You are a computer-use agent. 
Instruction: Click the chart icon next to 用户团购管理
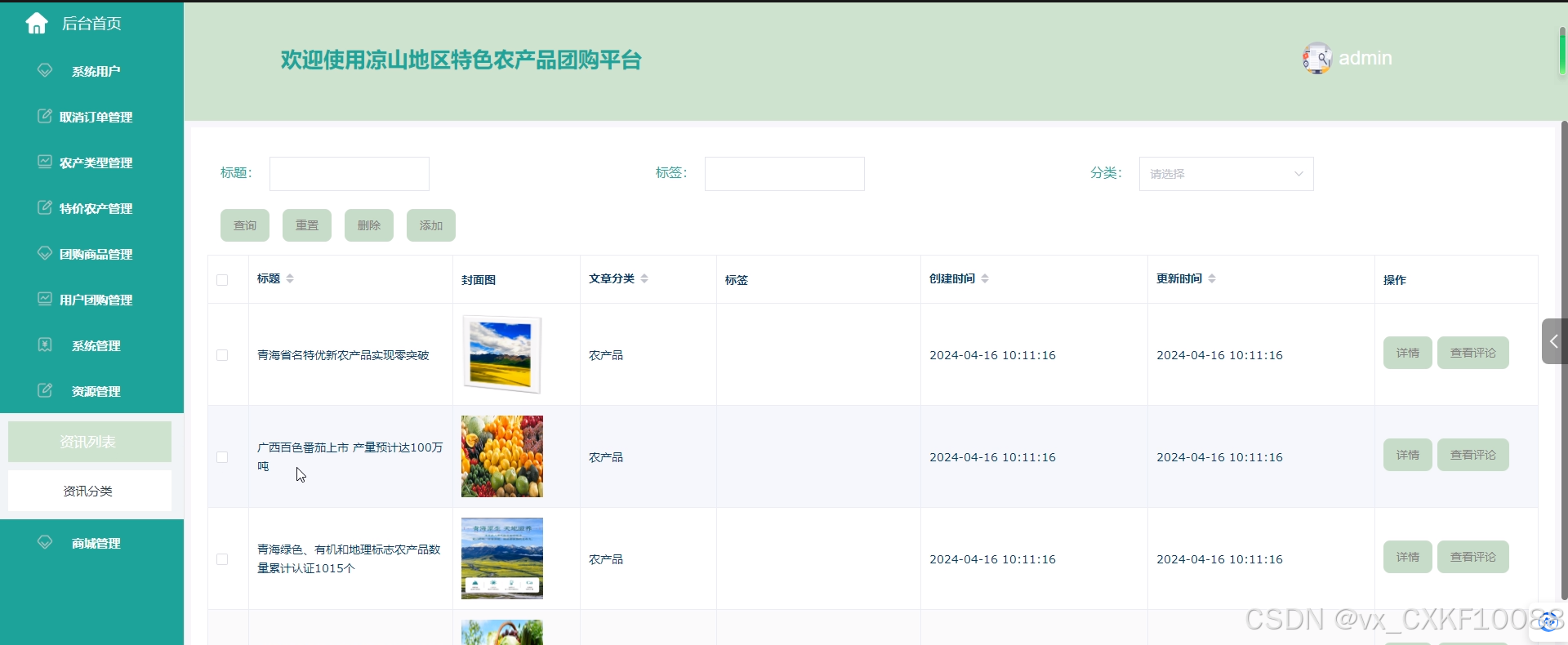point(45,299)
